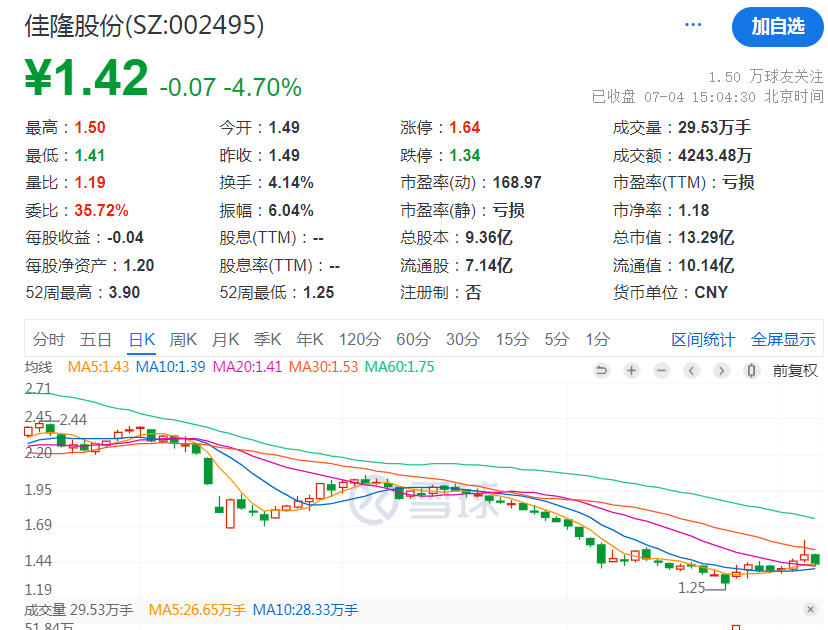Click the 量比 value 1.19
828x630 pixels.
pos(90,183)
